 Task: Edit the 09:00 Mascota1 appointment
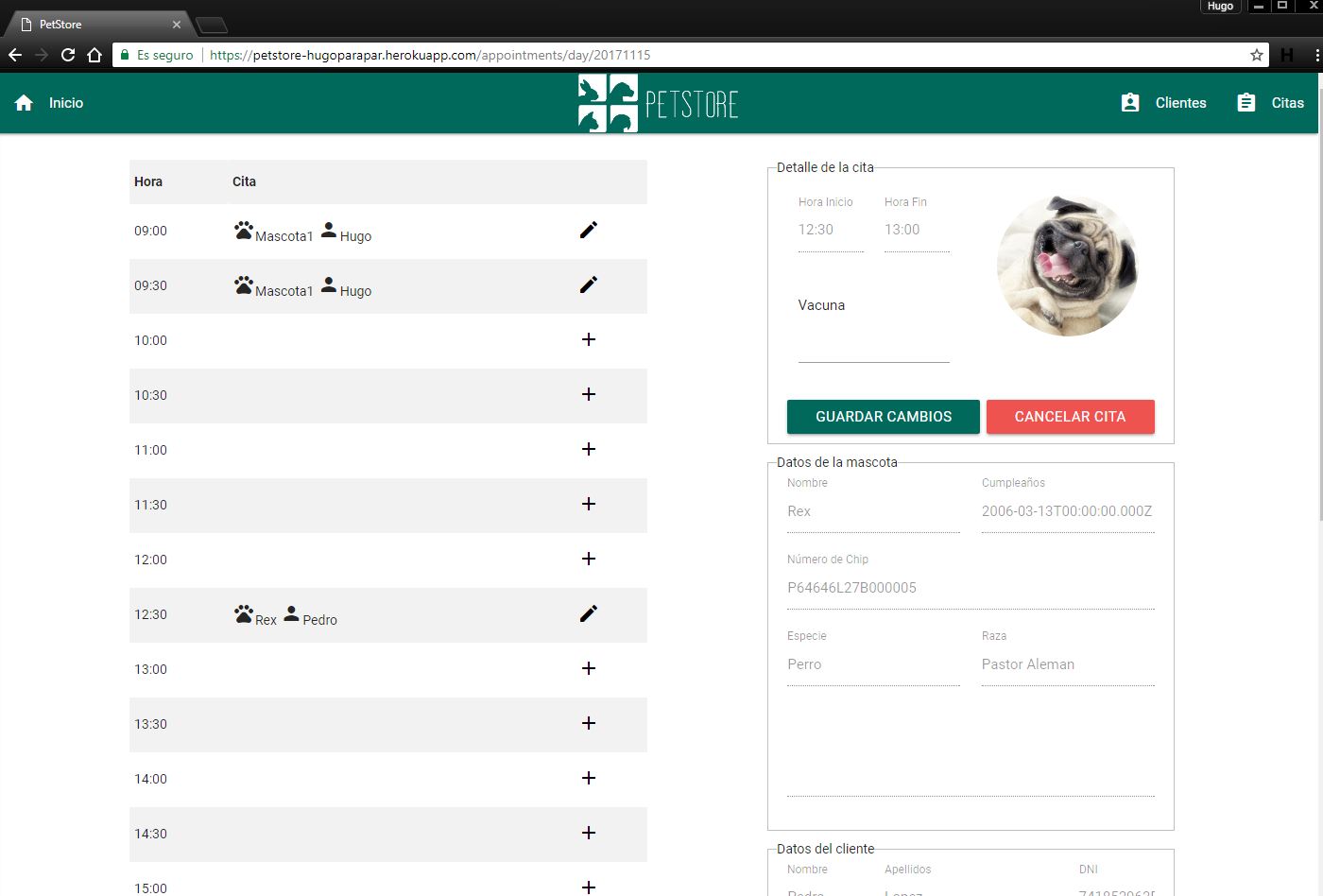[x=588, y=230]
